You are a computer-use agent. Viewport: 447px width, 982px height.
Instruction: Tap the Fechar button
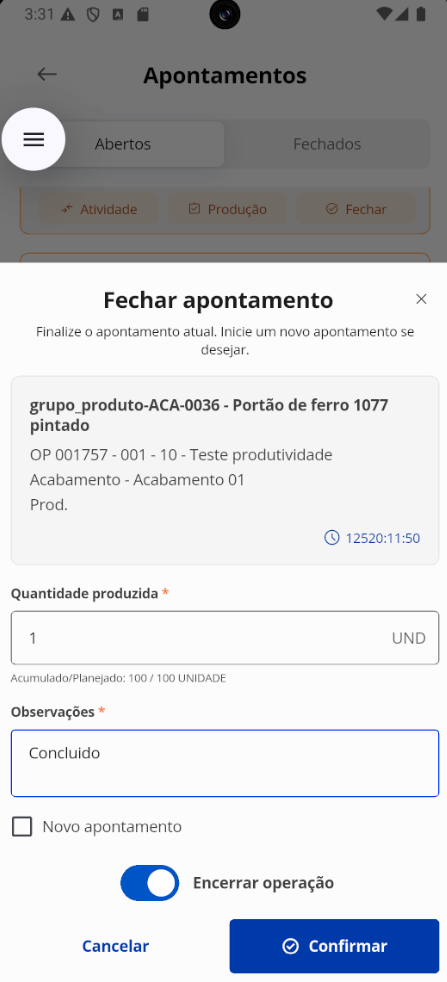pos(356,209)
